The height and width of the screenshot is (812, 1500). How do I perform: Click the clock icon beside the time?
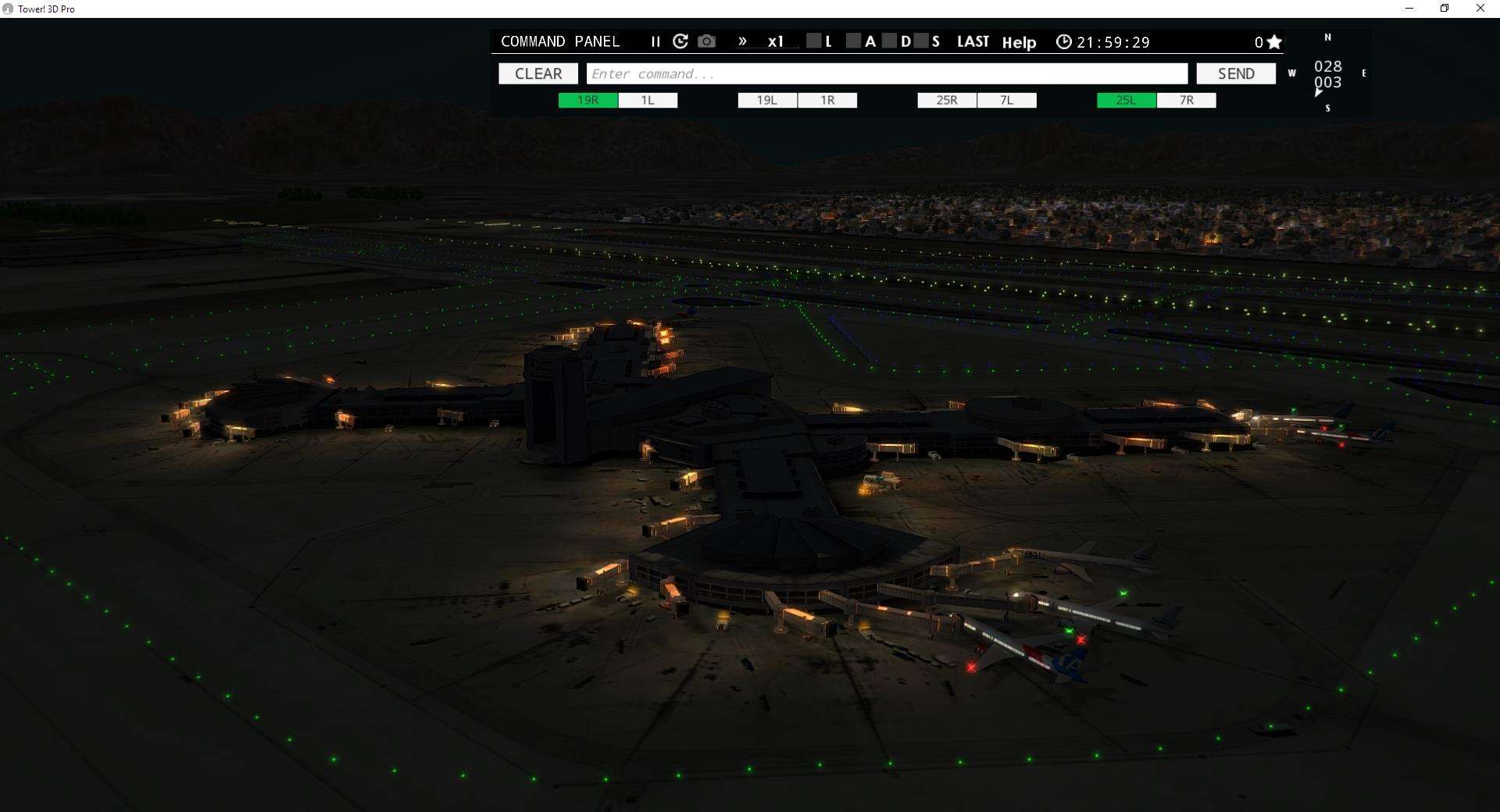1064,42
